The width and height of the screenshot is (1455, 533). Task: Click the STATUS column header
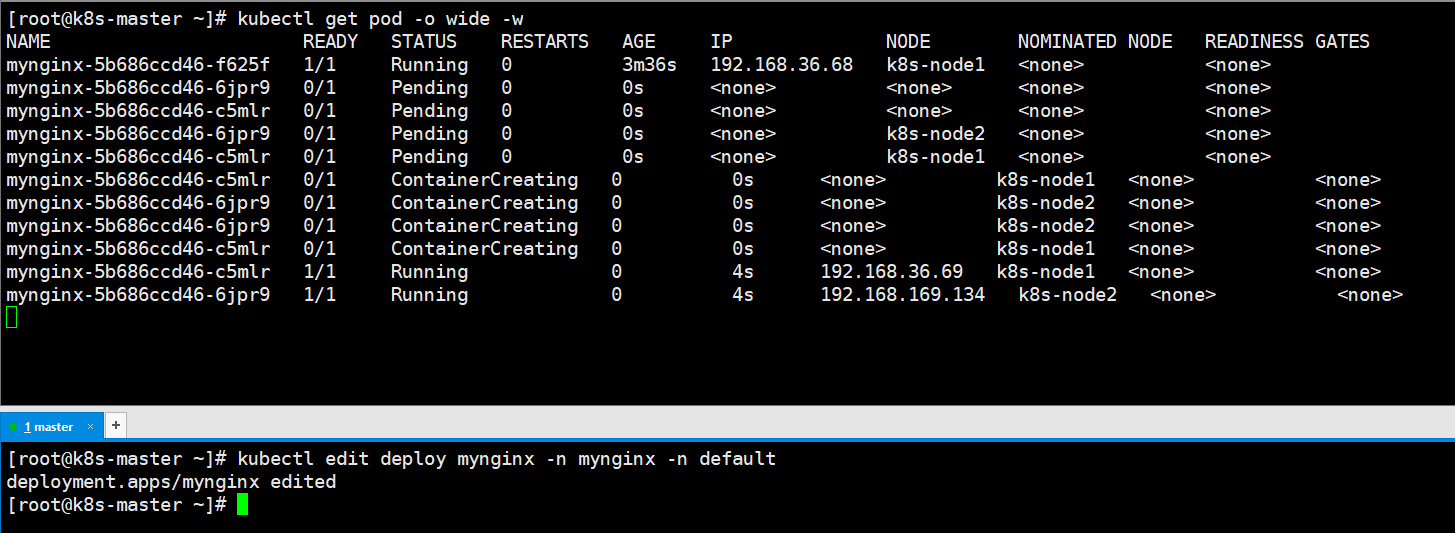[x=424, y=41]
